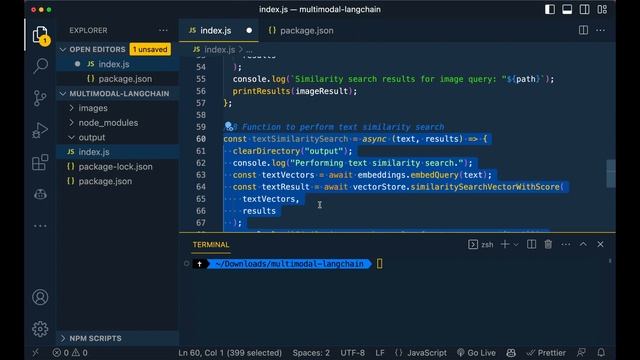Select index.js in Open Editors list
Screen dimensions: 640x360
[117, 64]
